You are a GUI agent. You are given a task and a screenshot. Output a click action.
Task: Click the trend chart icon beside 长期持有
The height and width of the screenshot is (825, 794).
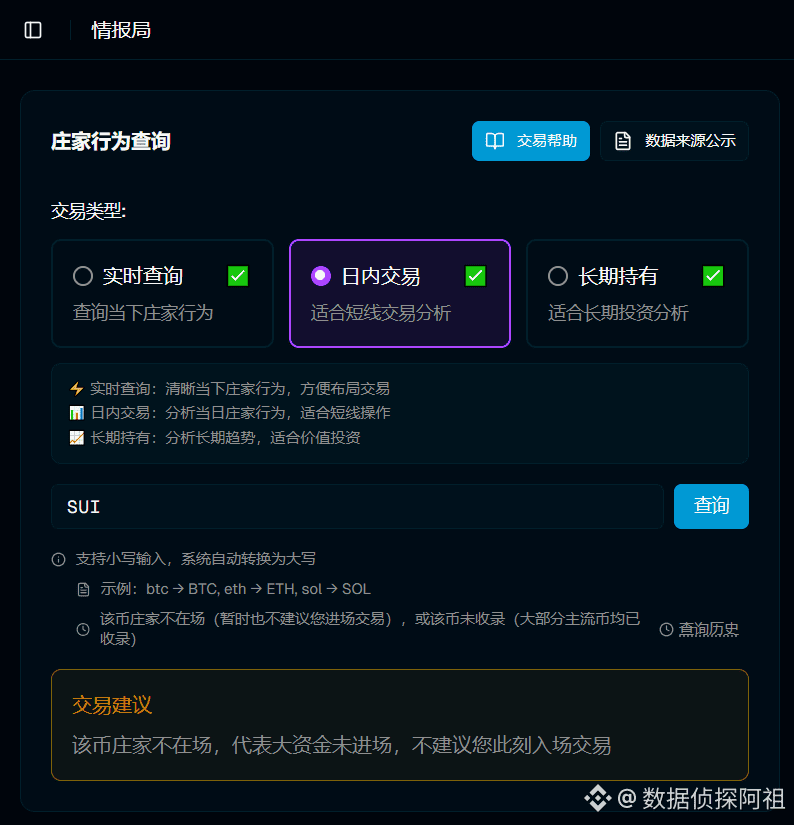tap(77, 438)
